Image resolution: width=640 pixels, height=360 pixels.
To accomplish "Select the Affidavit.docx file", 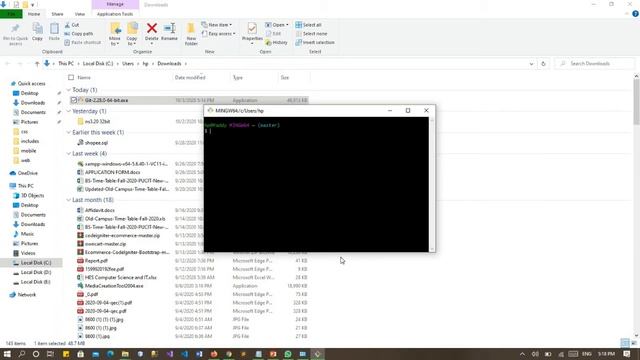I will coord(100,210).
